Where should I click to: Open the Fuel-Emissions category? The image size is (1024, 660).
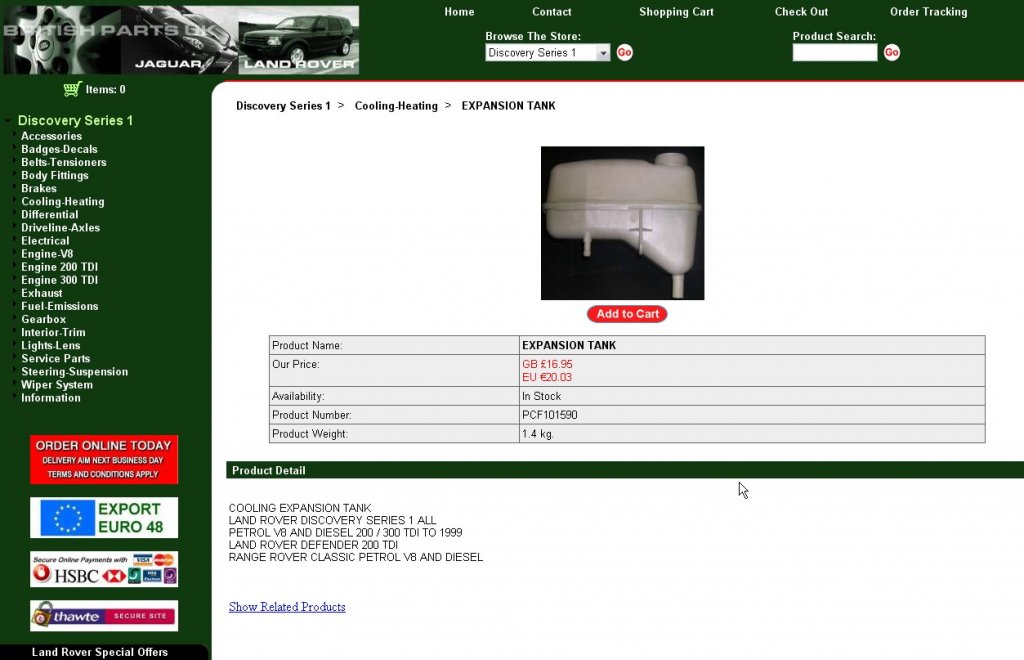point(59,306)
